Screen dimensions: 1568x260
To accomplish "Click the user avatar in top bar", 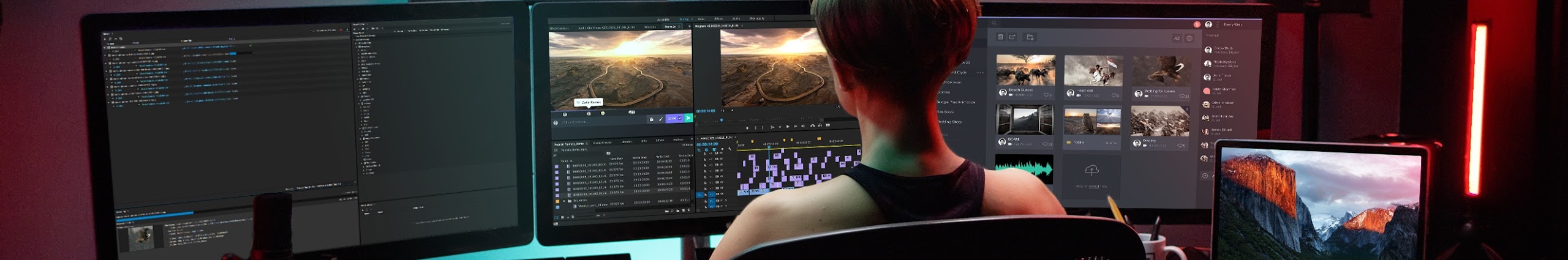I will pos(1208,24).
